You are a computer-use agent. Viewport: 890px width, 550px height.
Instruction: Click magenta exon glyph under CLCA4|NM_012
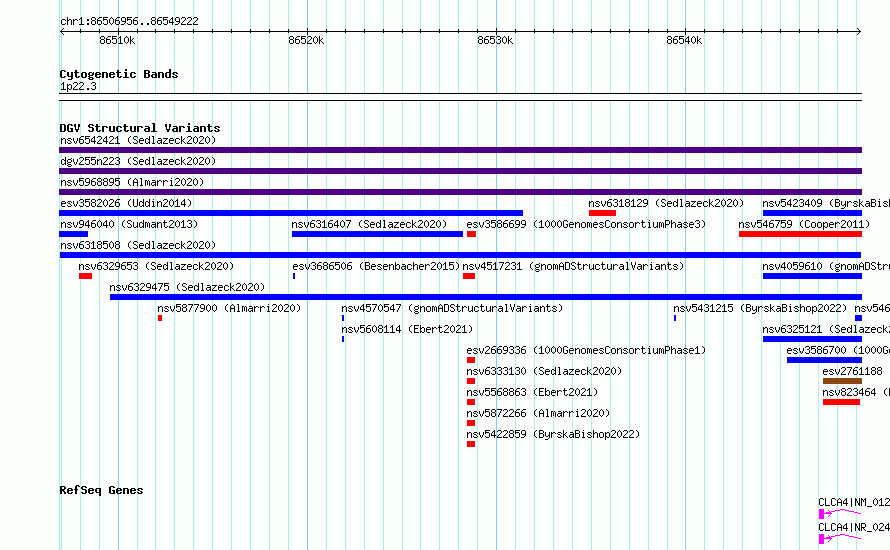821,514
